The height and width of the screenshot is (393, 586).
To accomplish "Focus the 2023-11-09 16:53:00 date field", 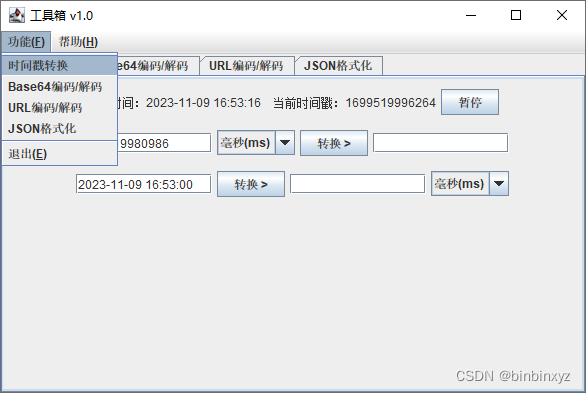I will (144, 184).
